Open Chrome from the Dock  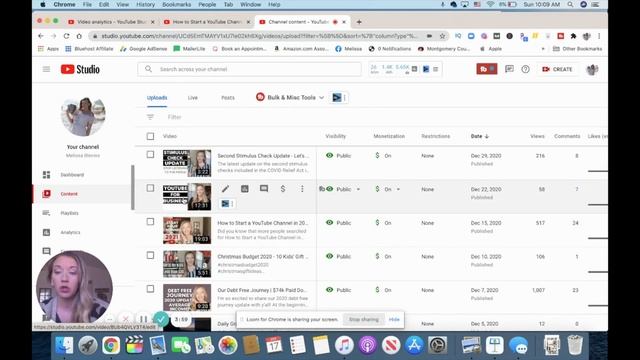(x=111, y=345)
